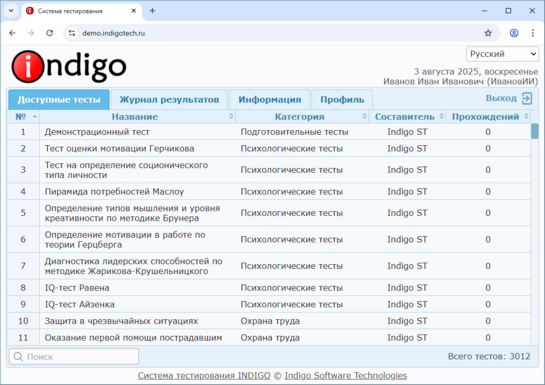Click the browser address bar URL
Screen dimensions: 545x385
click(113, 33)
